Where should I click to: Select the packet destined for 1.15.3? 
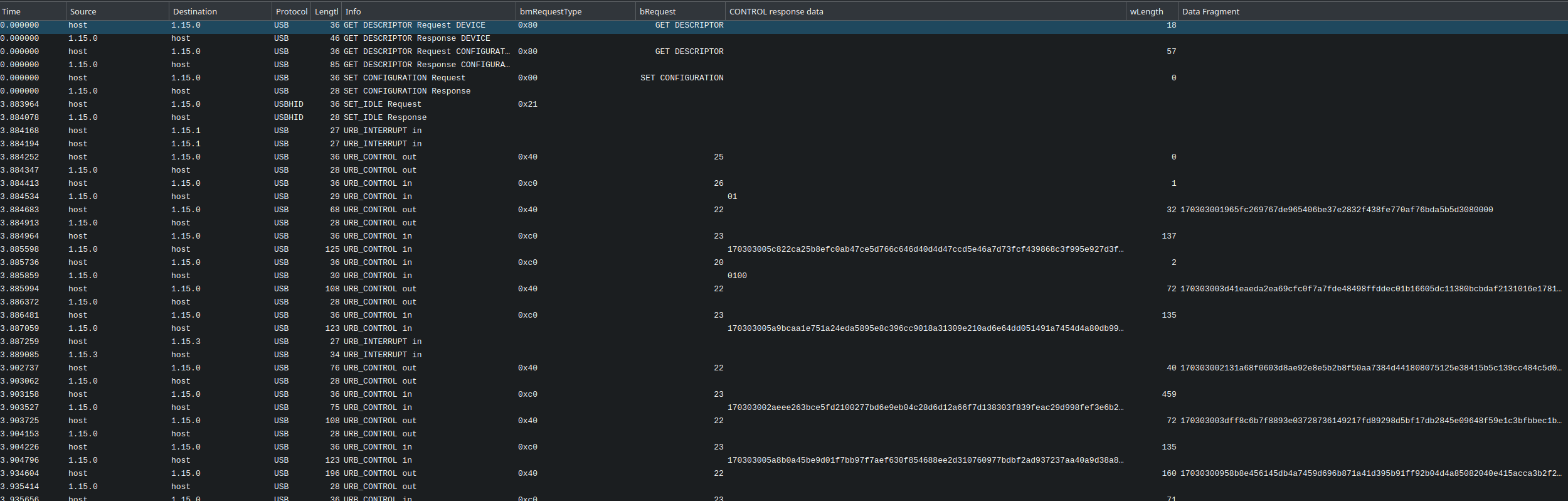(x=784, y=342)
